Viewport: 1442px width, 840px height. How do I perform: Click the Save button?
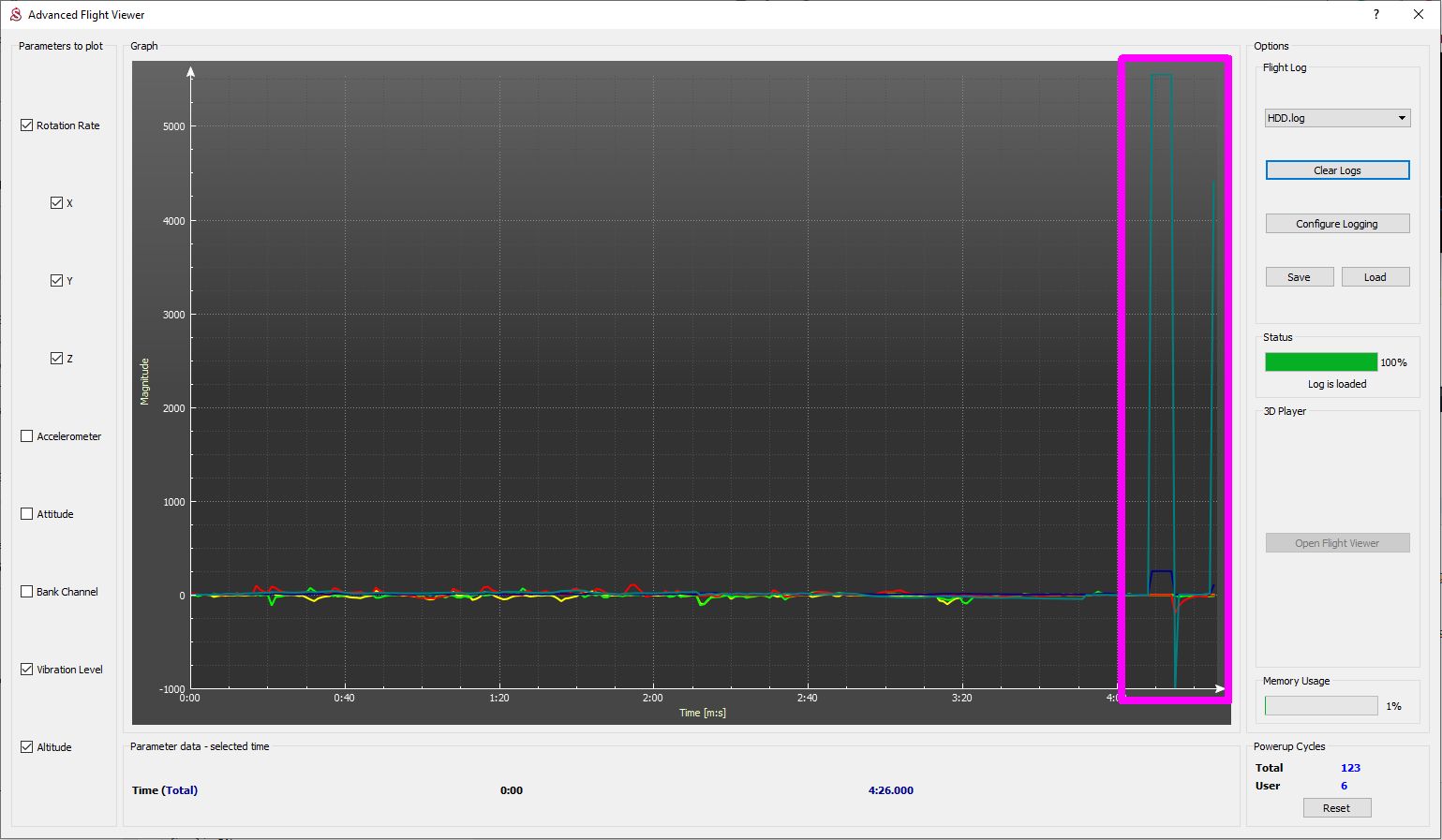[x=1299, y=277]
